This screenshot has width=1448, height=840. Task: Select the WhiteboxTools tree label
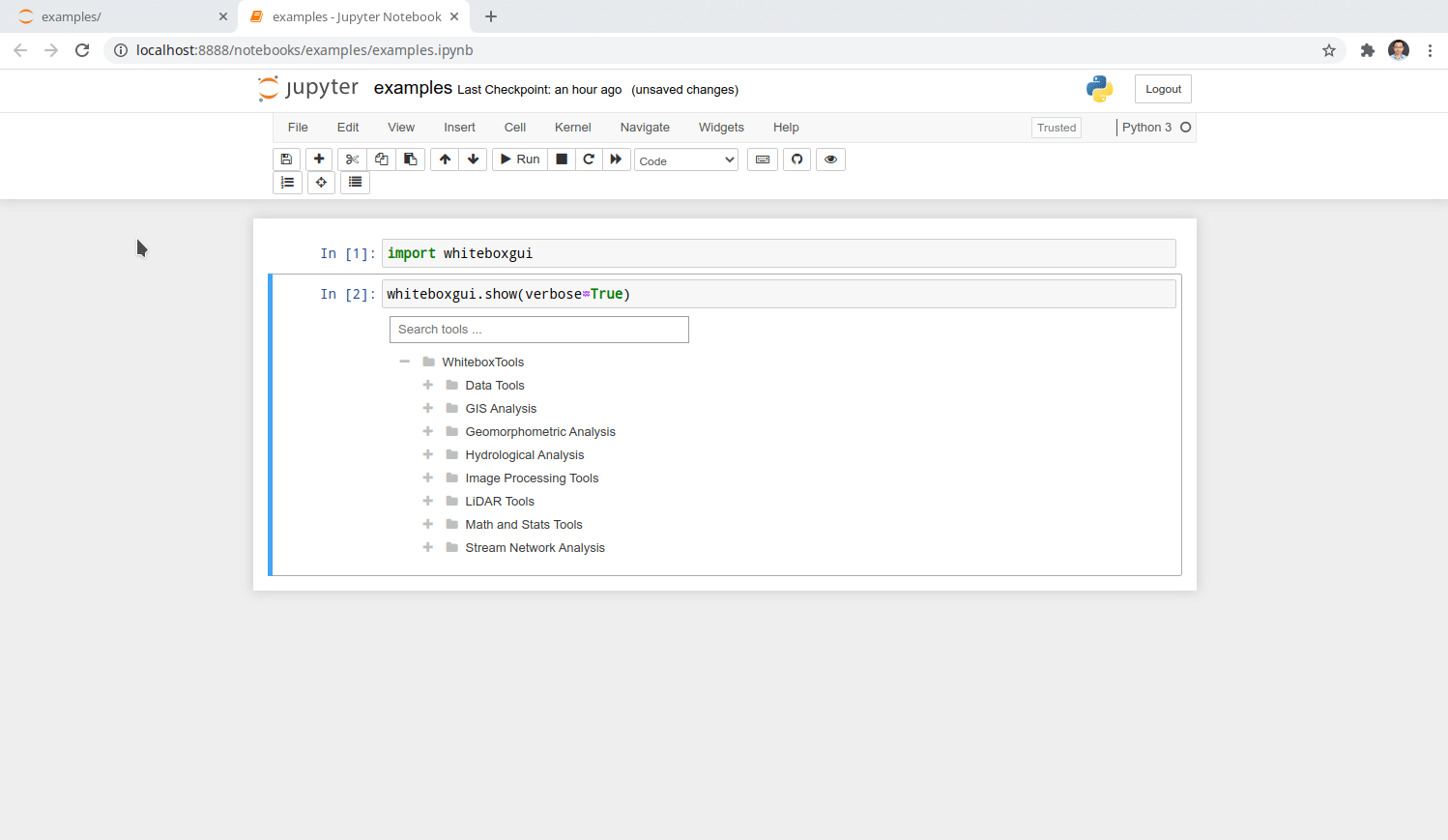click(483, 362)
